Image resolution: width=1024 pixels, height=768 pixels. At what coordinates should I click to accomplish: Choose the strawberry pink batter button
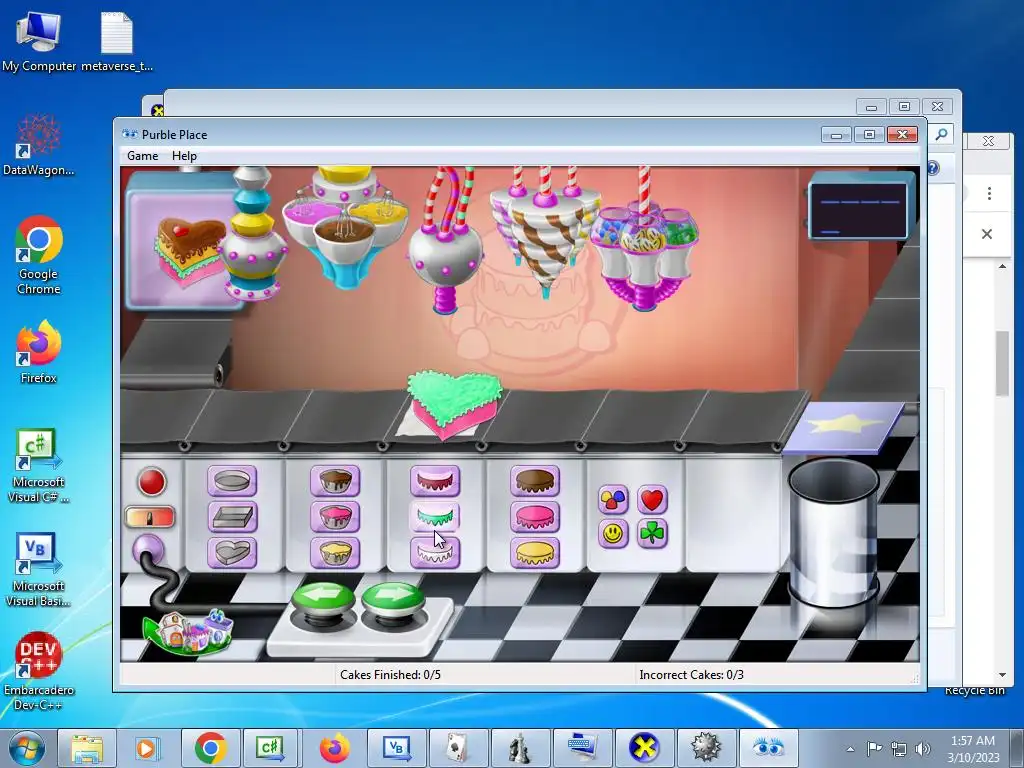coord(334,517)
